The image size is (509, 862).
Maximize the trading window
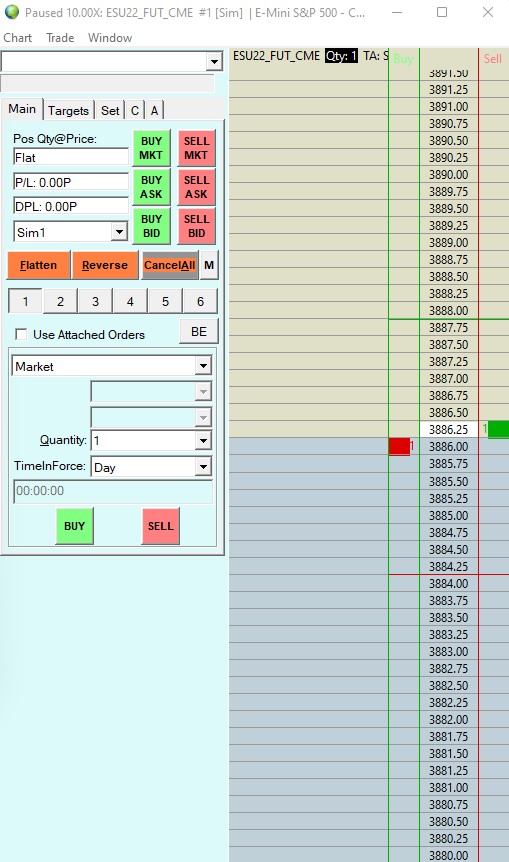click(x=441, y=12)
